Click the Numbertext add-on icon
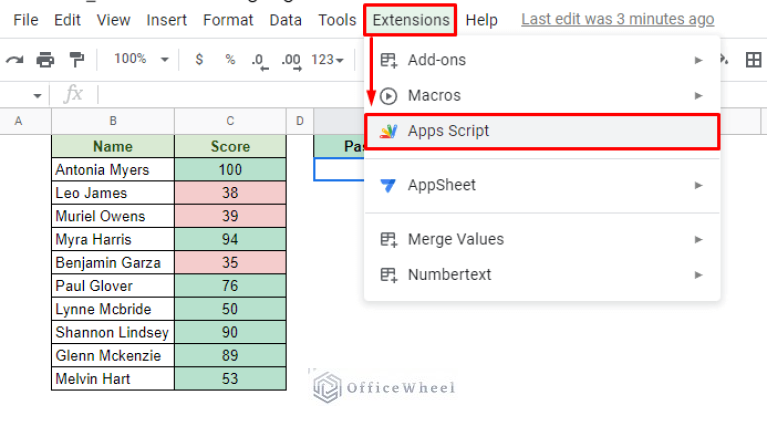 388,275
